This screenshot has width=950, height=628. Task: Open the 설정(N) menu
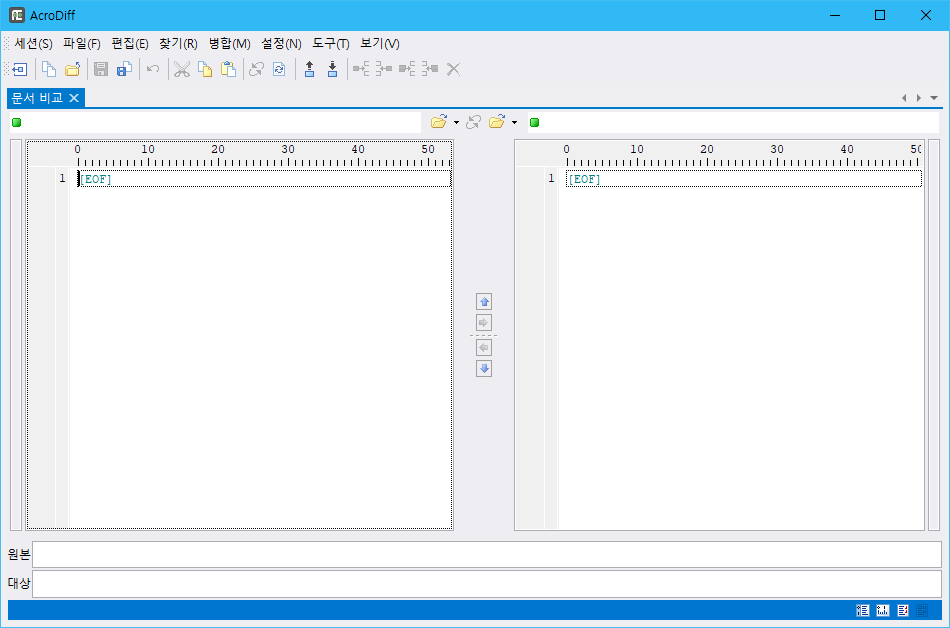click(281, 44)
